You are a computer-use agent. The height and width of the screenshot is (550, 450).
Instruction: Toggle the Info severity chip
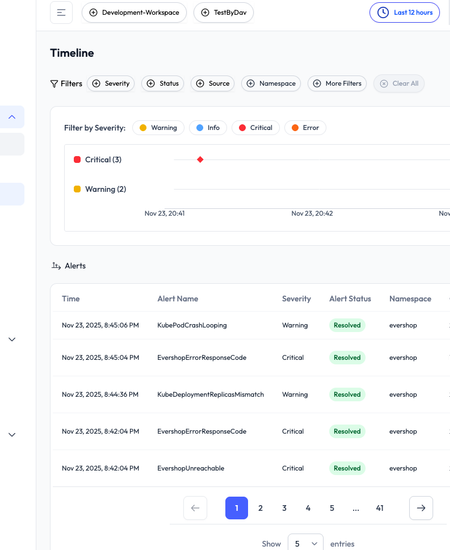(208, 128)
